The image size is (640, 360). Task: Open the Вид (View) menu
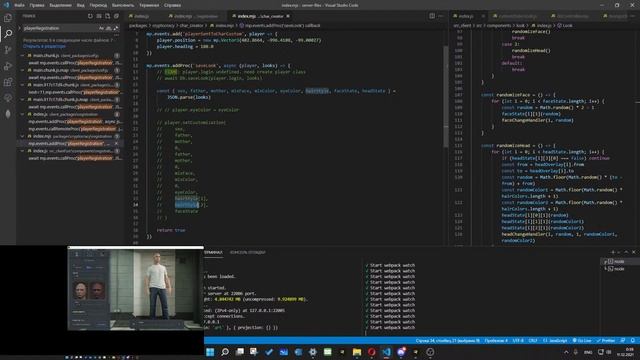click(x=81, y=5)
